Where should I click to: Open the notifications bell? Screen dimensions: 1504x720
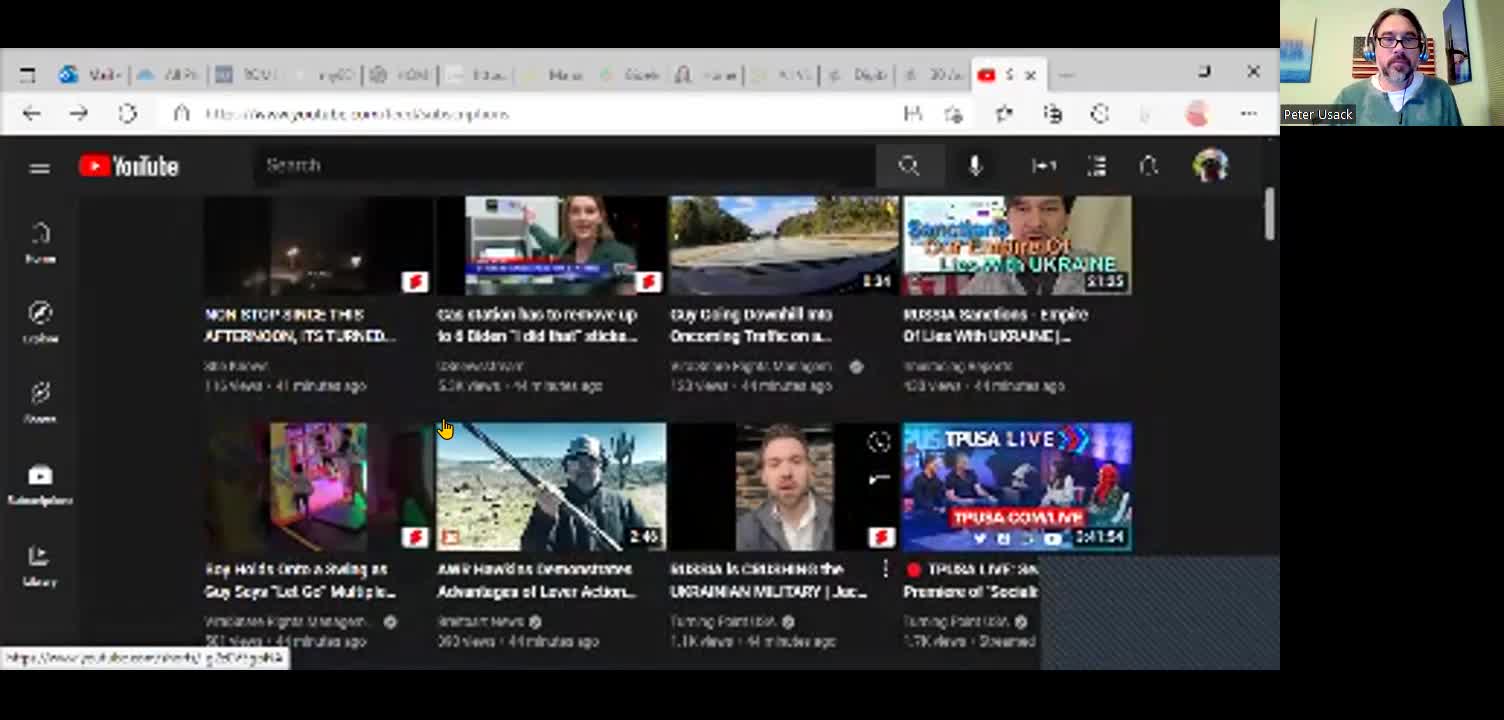(x=1149, y=166)
